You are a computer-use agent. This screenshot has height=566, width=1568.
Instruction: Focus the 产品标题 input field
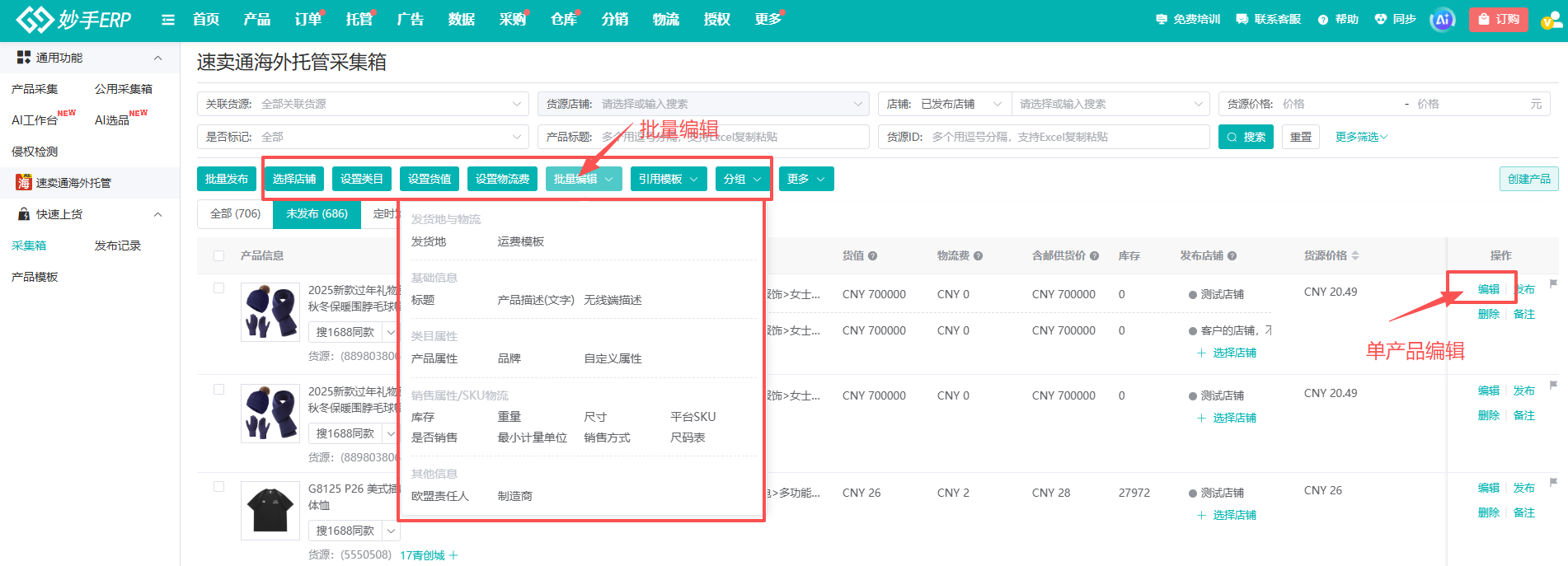coord(703,137)
